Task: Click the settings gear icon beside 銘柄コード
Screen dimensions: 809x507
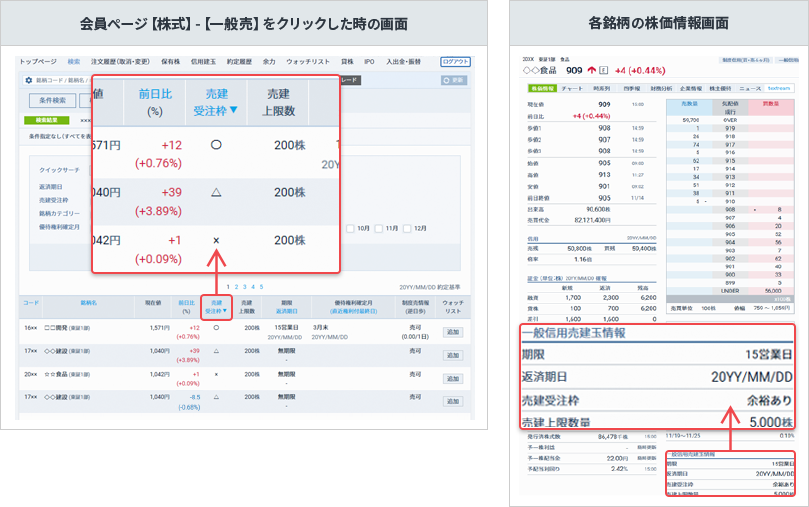Action: [27, 80]
